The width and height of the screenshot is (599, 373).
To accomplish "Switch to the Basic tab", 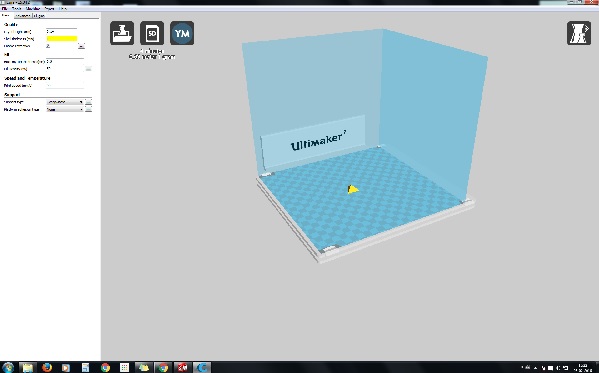I will [6, 16].
